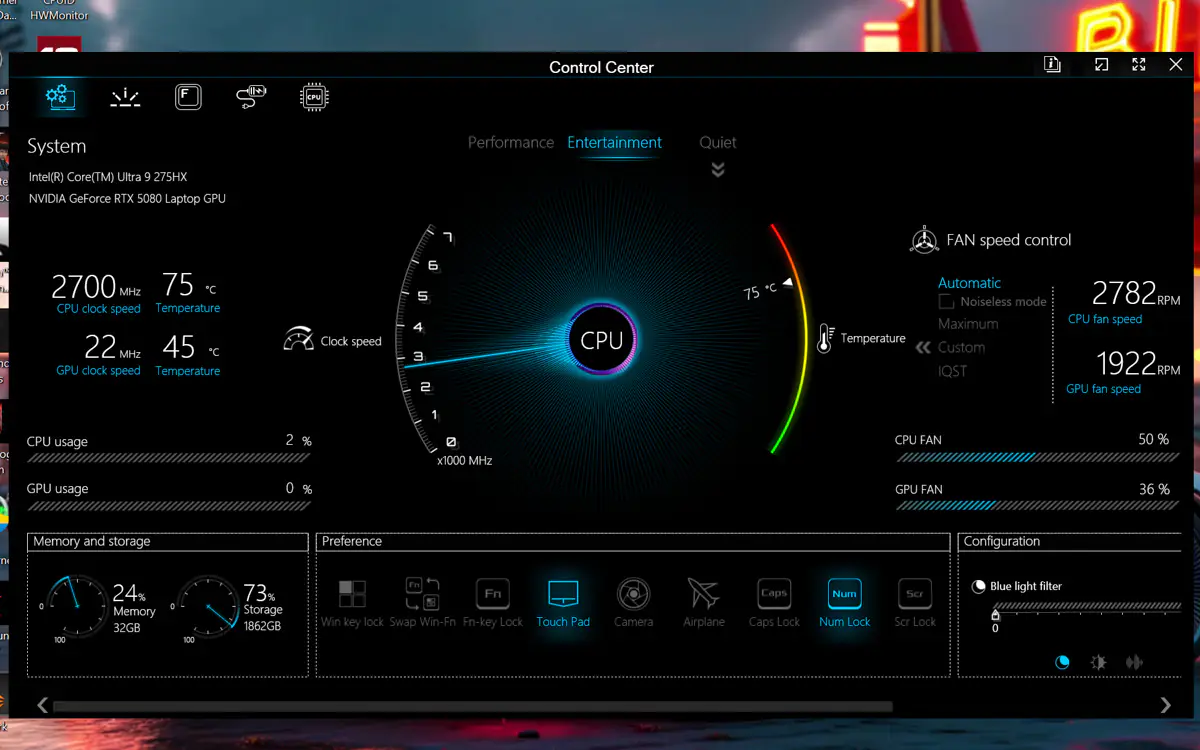Click the GPU FAN percentage bar
The width and height of the screenshot is (1200, 750).
coord(1038,506)
